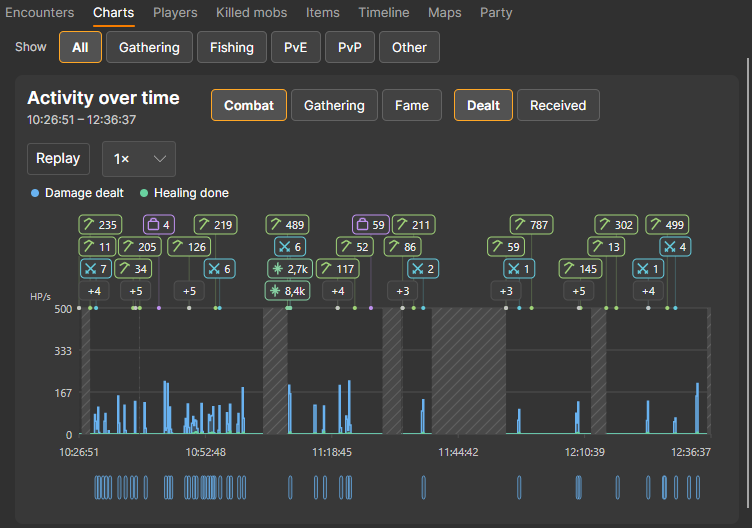Open the gathering 499 badge
Screen dimensions: 752x528
[x=667, y=224]
